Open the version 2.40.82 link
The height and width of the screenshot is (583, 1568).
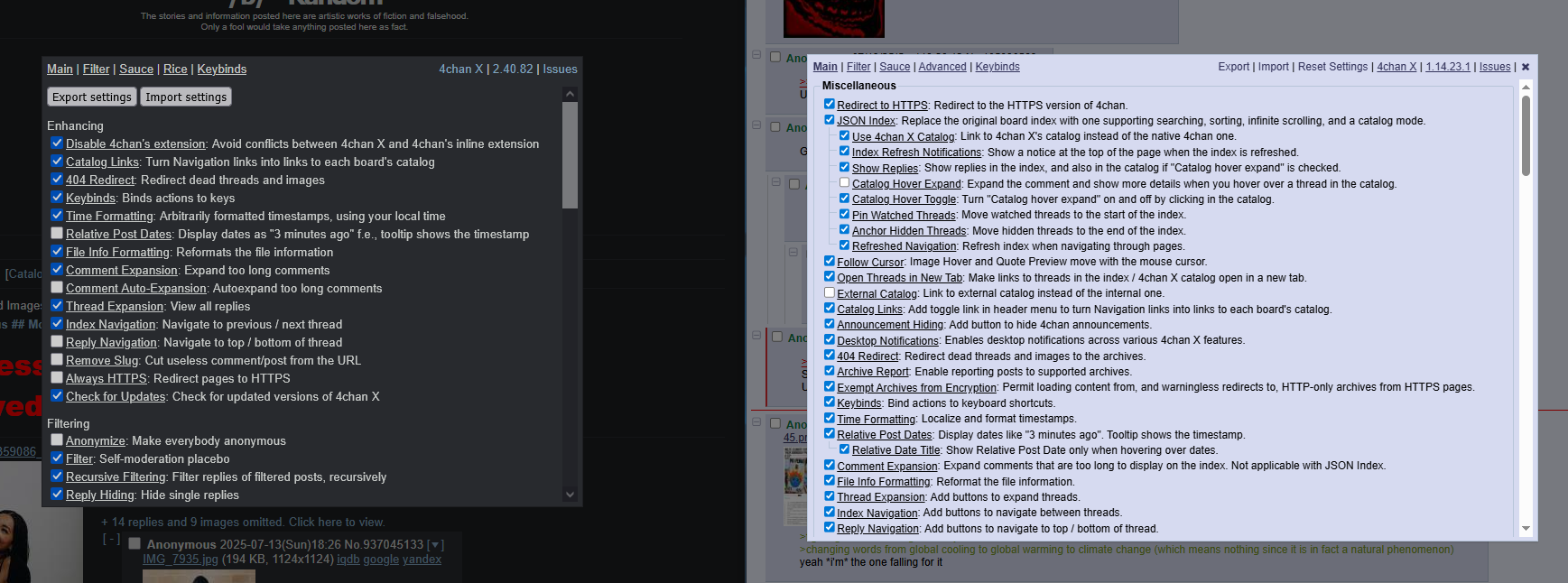click(513, 69)
